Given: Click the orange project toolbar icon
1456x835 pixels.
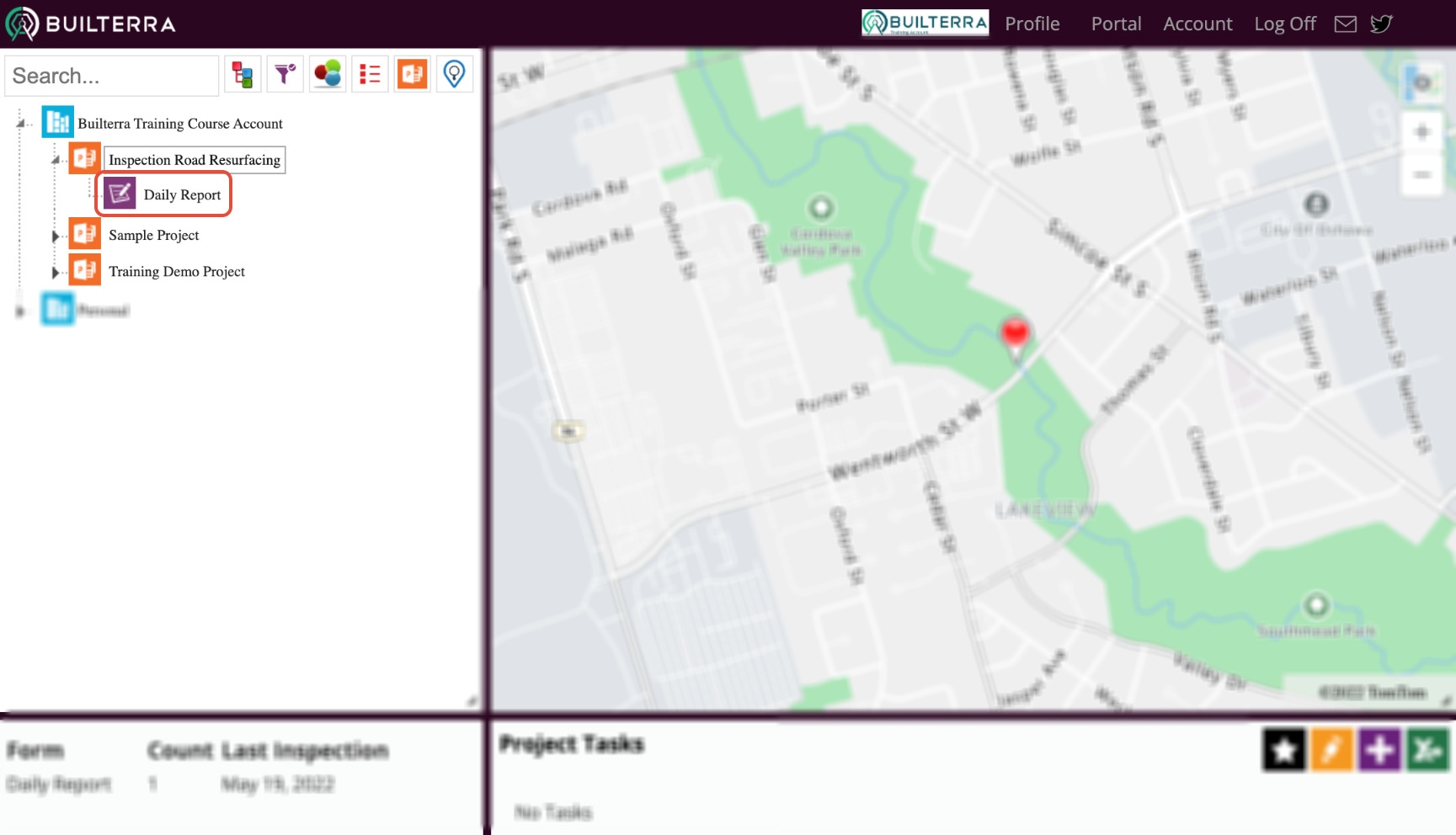Looking at the screenshot, I should [x=412, y=75].
